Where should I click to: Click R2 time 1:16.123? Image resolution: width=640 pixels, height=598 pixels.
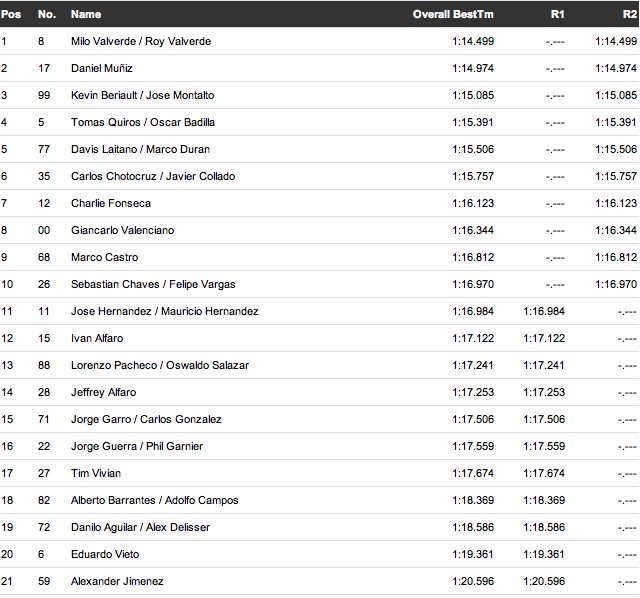(x=616, y=203)
